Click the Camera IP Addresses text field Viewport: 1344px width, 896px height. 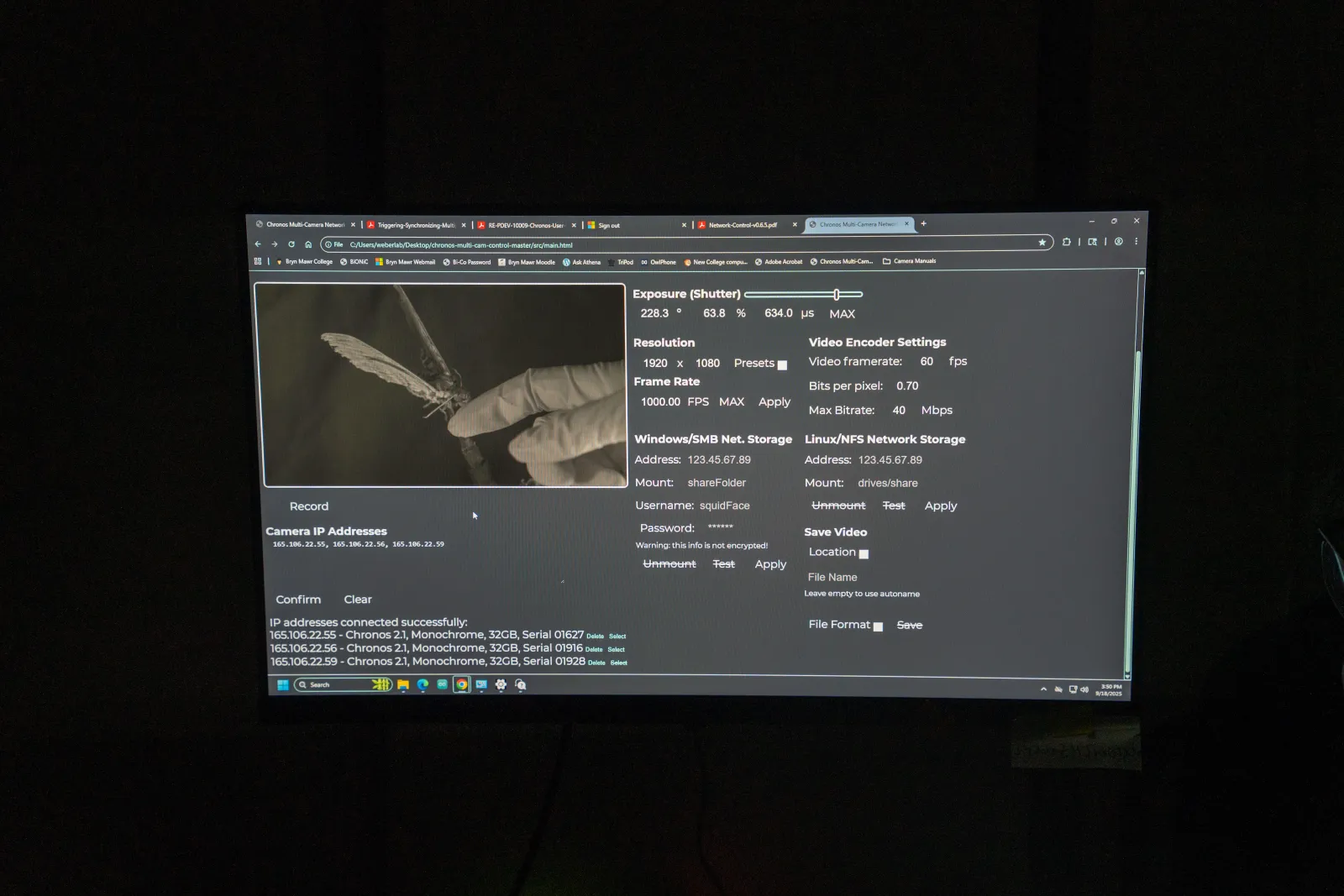pyautogui.click(x=416, y=560)
